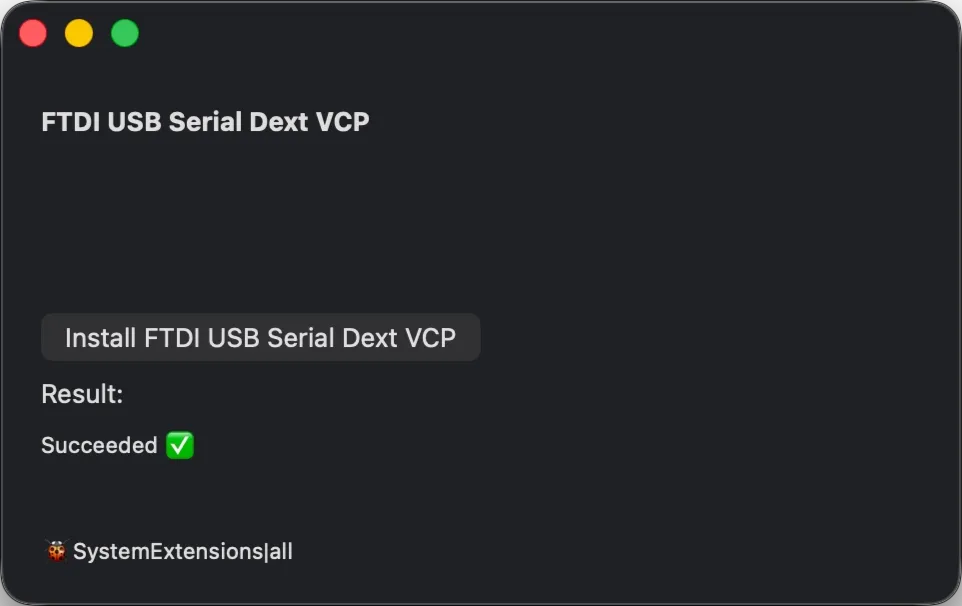Click the ladybug debug icon
Viewport: 962px width, 606px height.
(56, 551)
